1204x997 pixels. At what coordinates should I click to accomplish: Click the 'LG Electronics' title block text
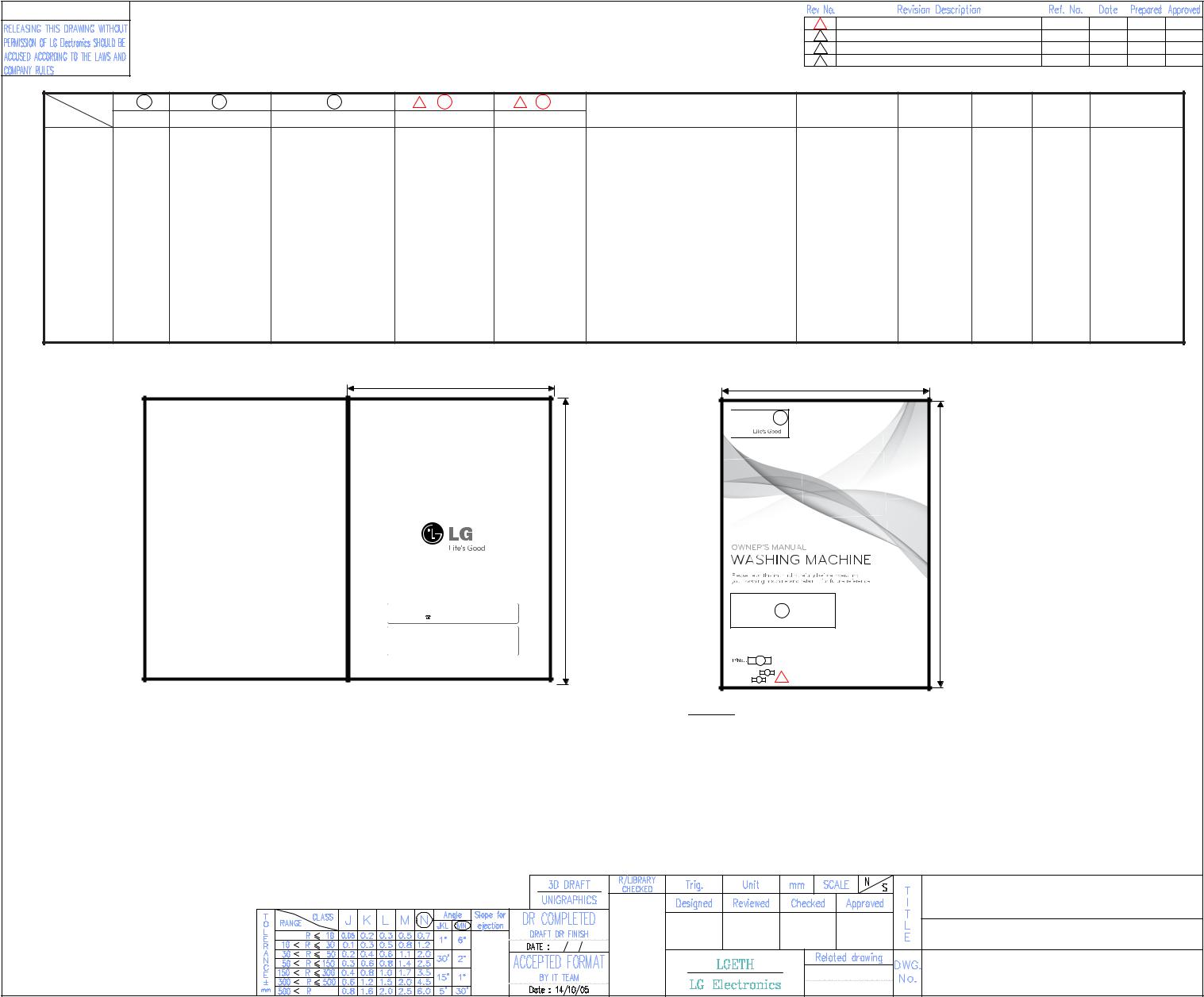tap(735, 985)
